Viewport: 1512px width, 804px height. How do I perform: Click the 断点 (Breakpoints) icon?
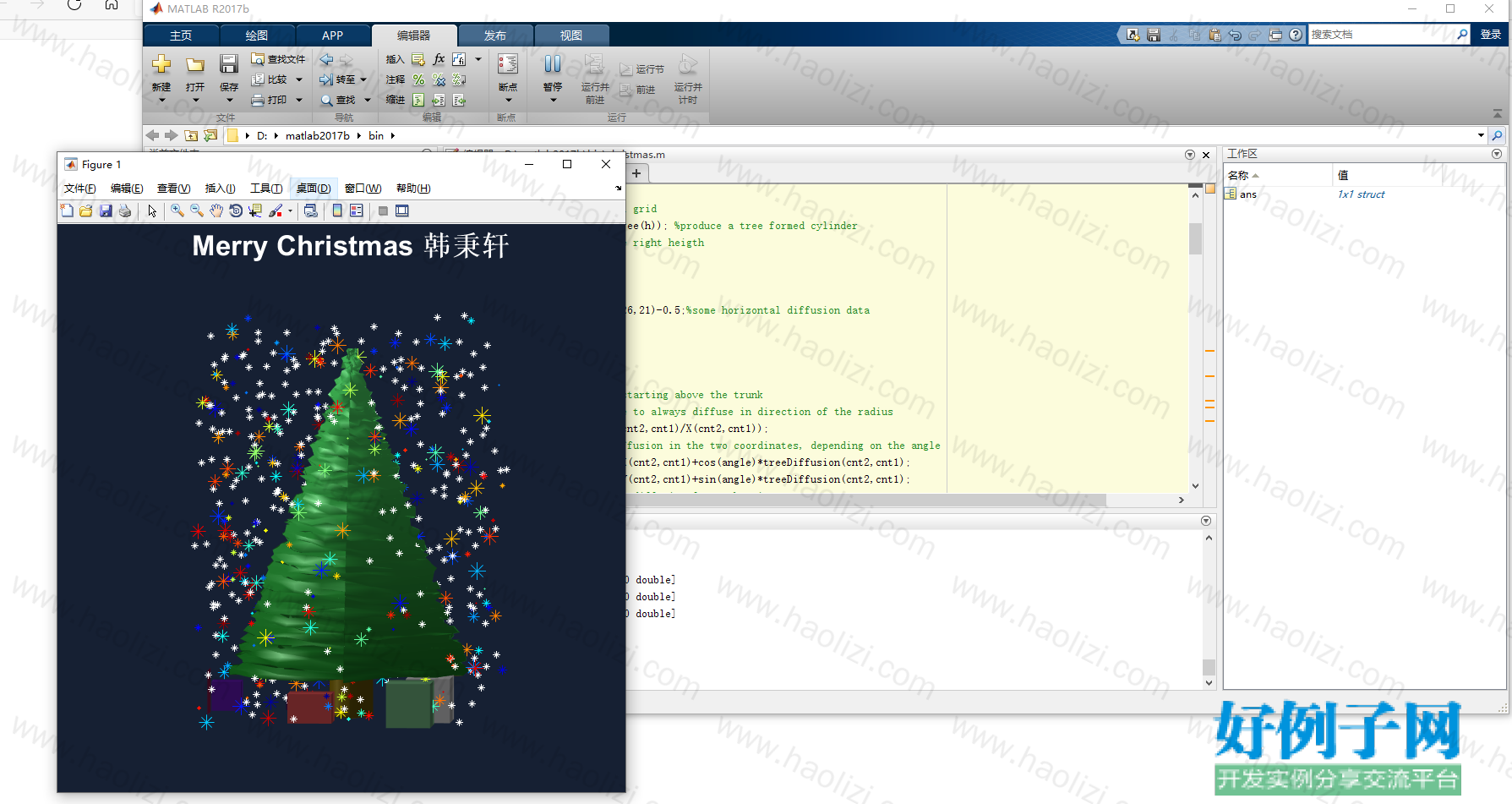(x=508, y=64)
